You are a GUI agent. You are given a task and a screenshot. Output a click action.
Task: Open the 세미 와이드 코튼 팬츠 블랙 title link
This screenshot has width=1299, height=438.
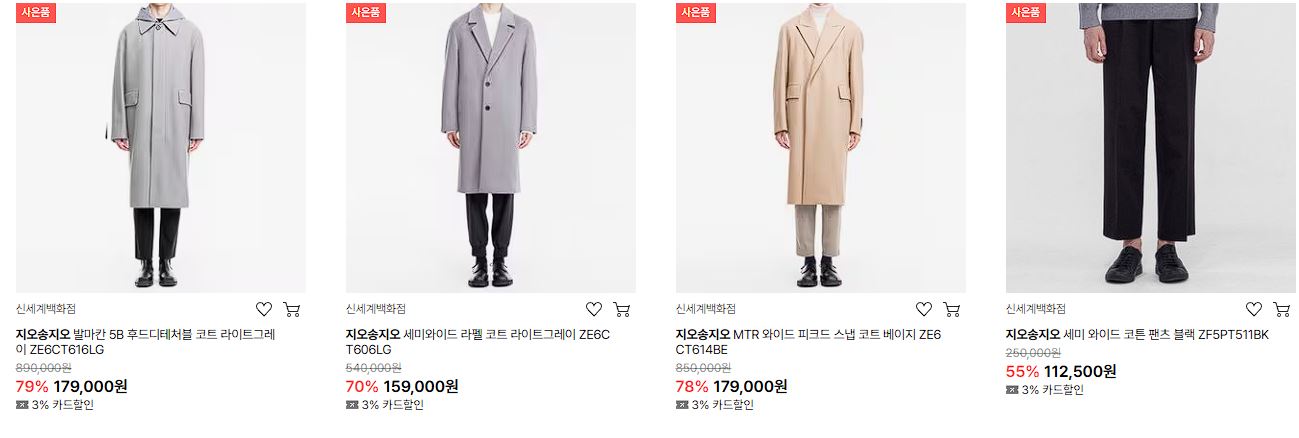click(x=1137, y=335)
